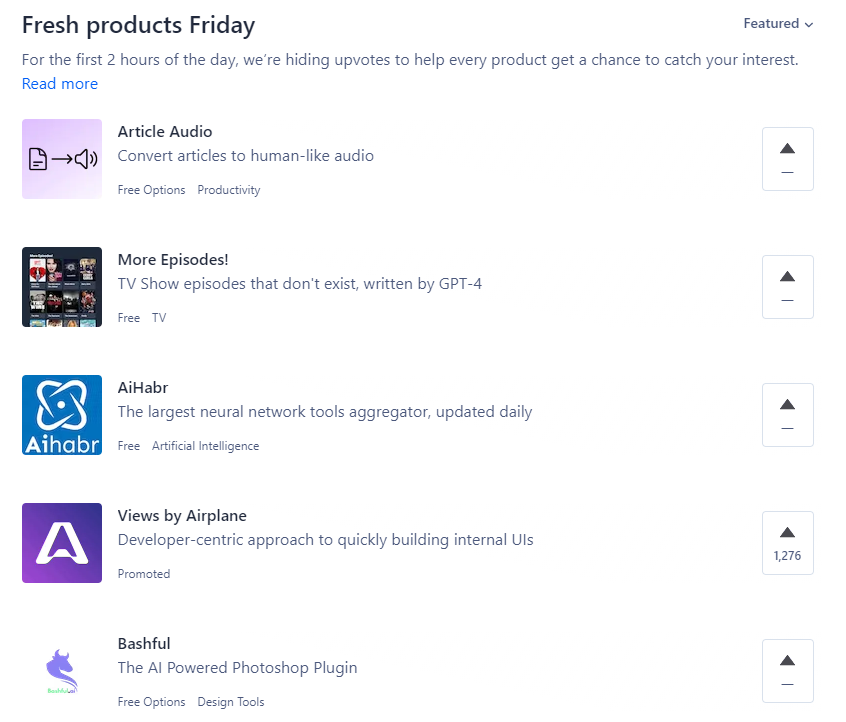Click the Bashful product title

click(144, 644)
